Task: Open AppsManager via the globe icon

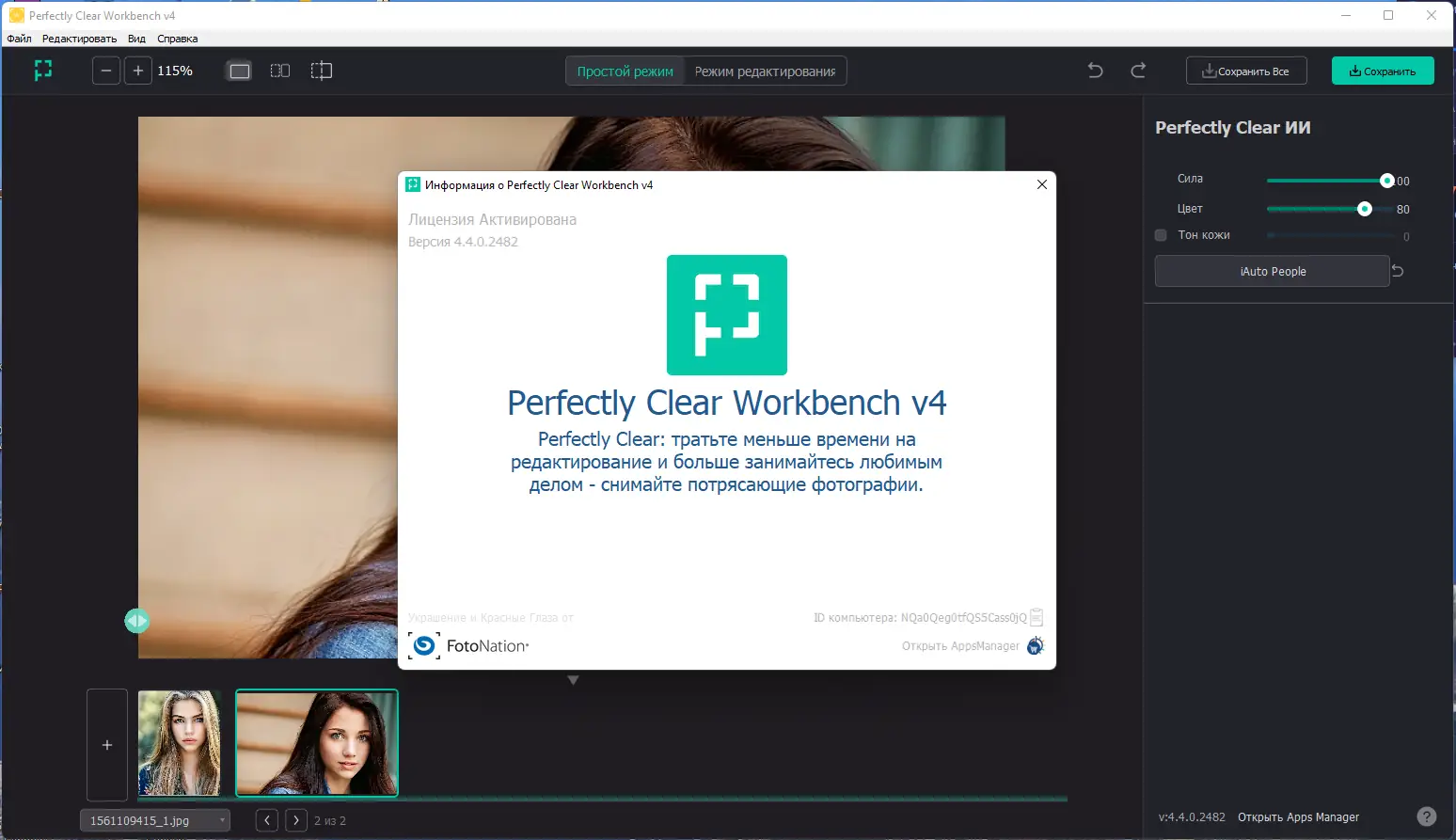Action: [1035, 646]
